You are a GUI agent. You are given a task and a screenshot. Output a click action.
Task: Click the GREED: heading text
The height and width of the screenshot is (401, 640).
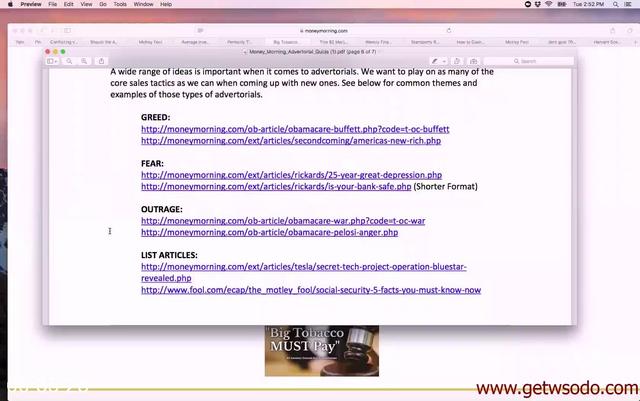pyautogui.click(x=156, y=117)
